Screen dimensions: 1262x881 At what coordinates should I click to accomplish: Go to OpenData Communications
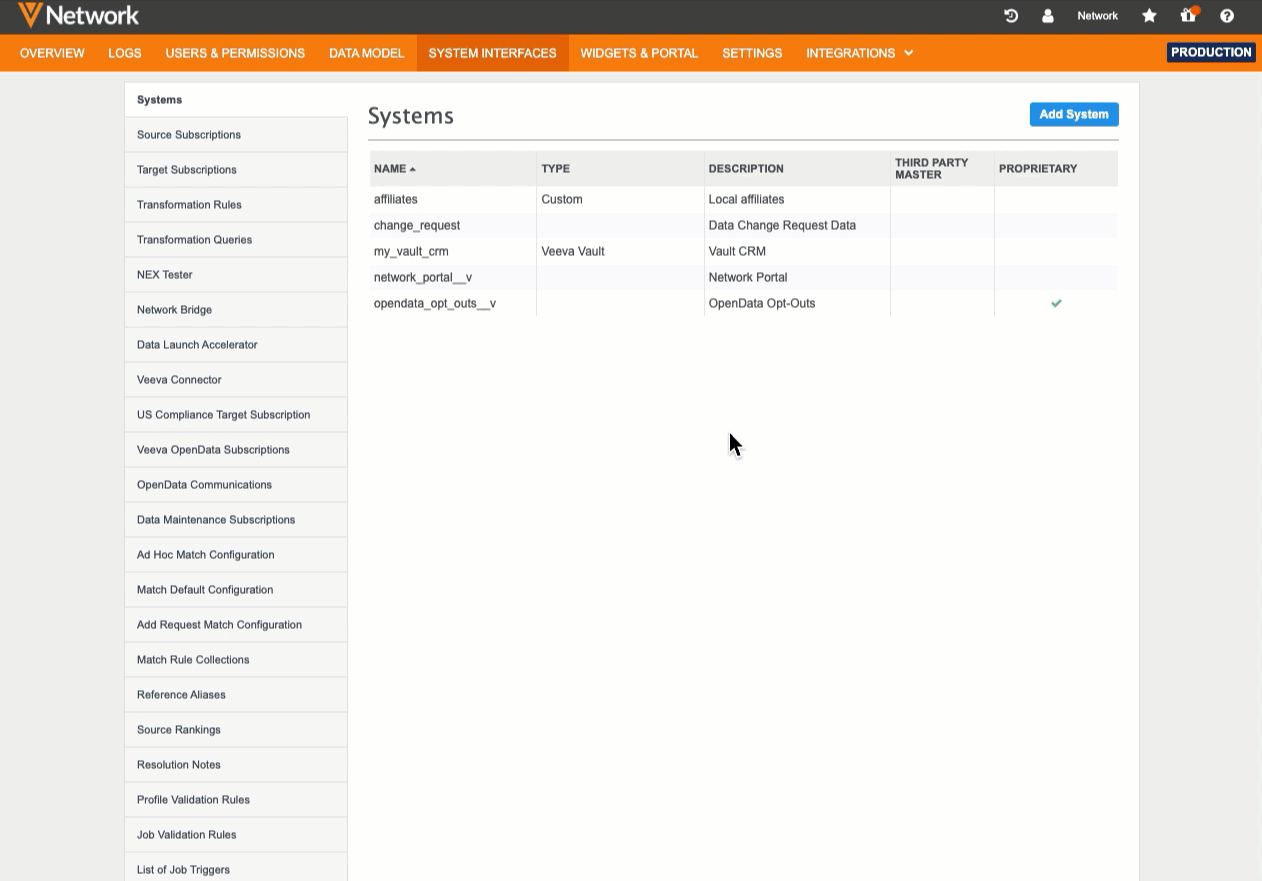pyautogui.click(x=236, y=485)
